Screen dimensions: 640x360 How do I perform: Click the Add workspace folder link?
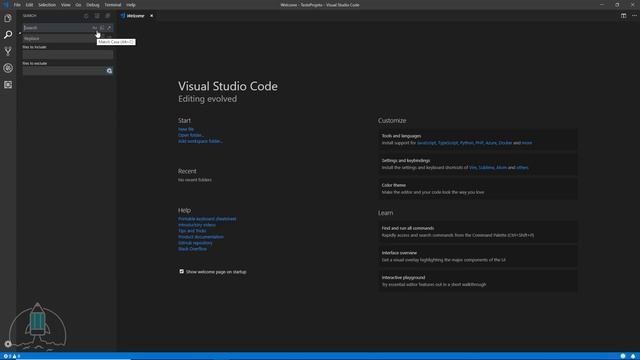tap(200, 141)
